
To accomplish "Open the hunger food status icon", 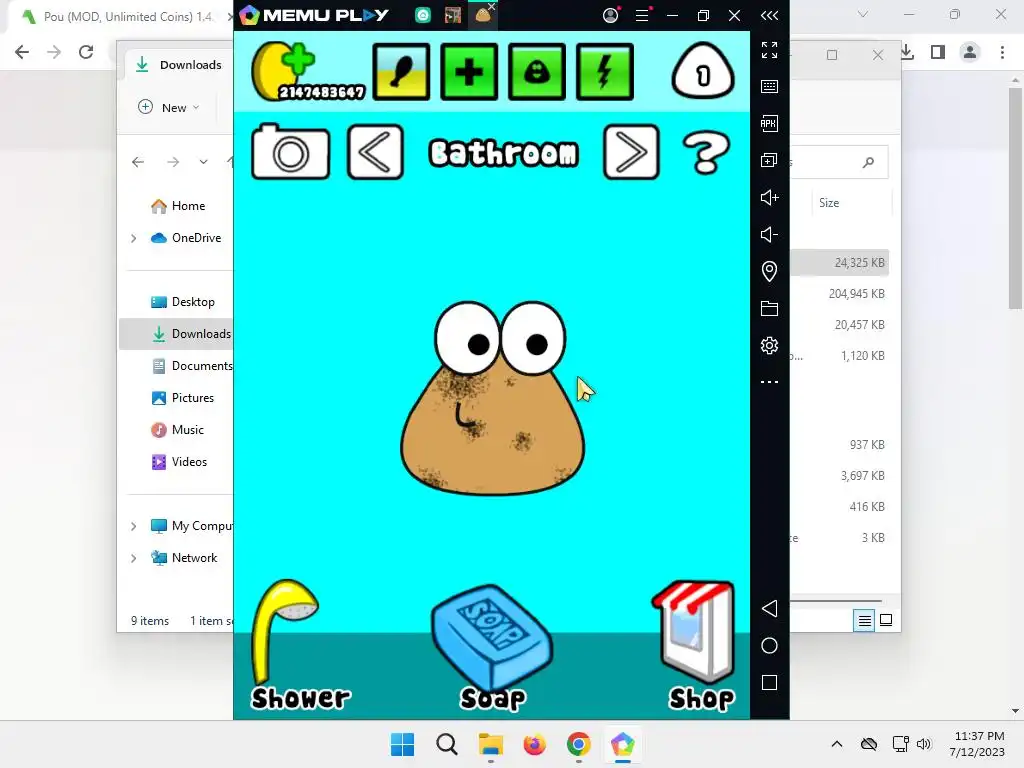I will (x=401, y=72).
